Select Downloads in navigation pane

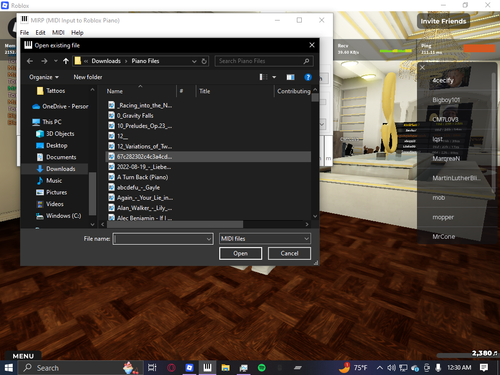(x=55, y=169)
